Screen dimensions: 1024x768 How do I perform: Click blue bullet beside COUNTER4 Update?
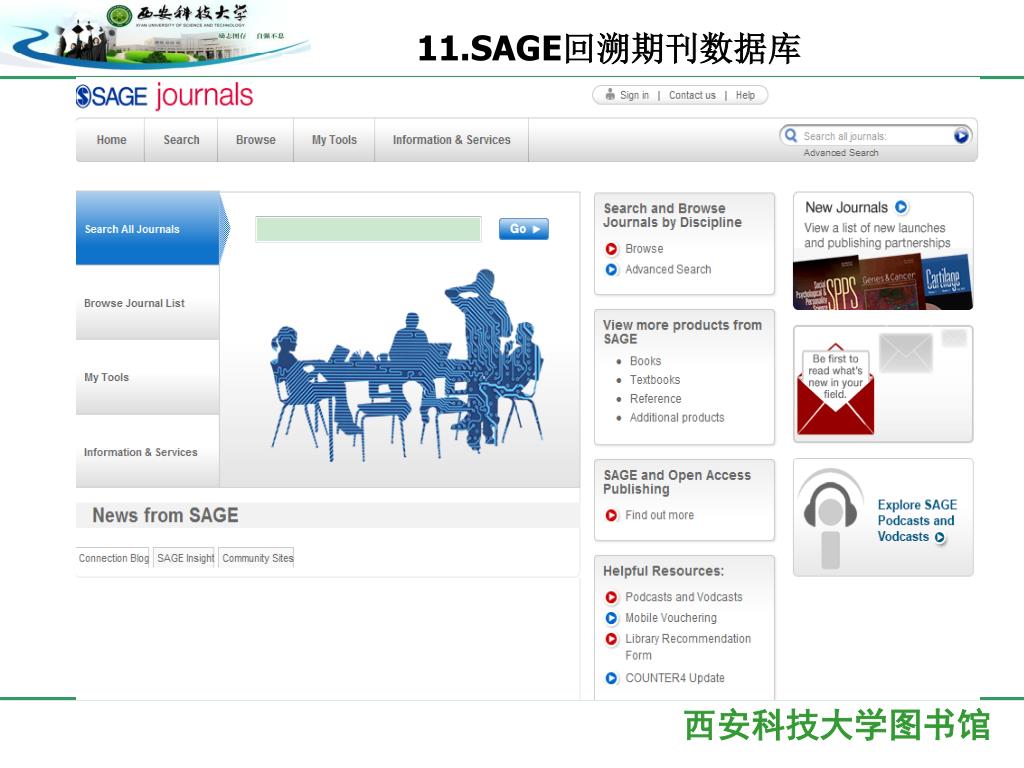(611, 678)
